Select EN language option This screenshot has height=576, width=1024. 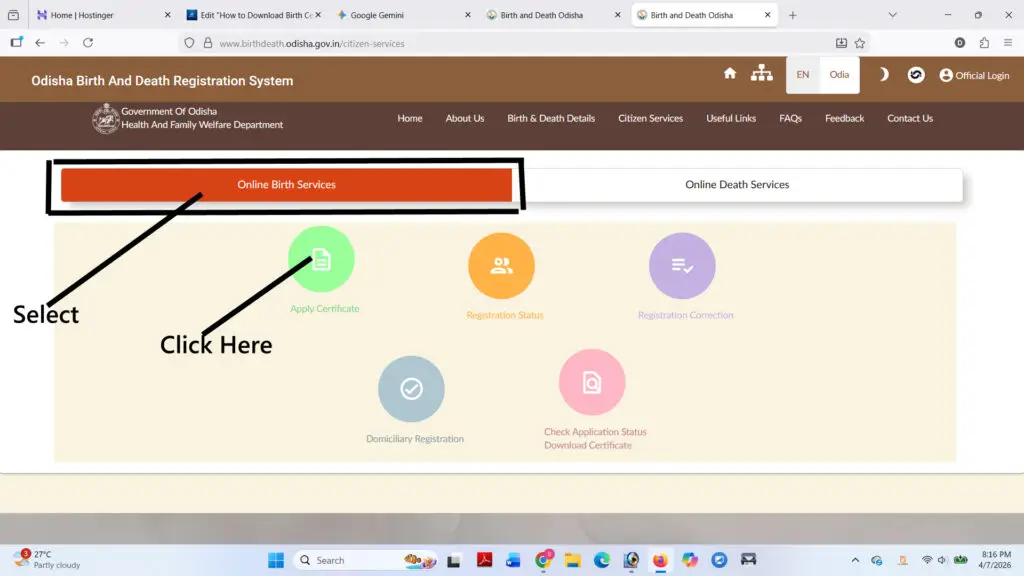(x=803, y=75)
